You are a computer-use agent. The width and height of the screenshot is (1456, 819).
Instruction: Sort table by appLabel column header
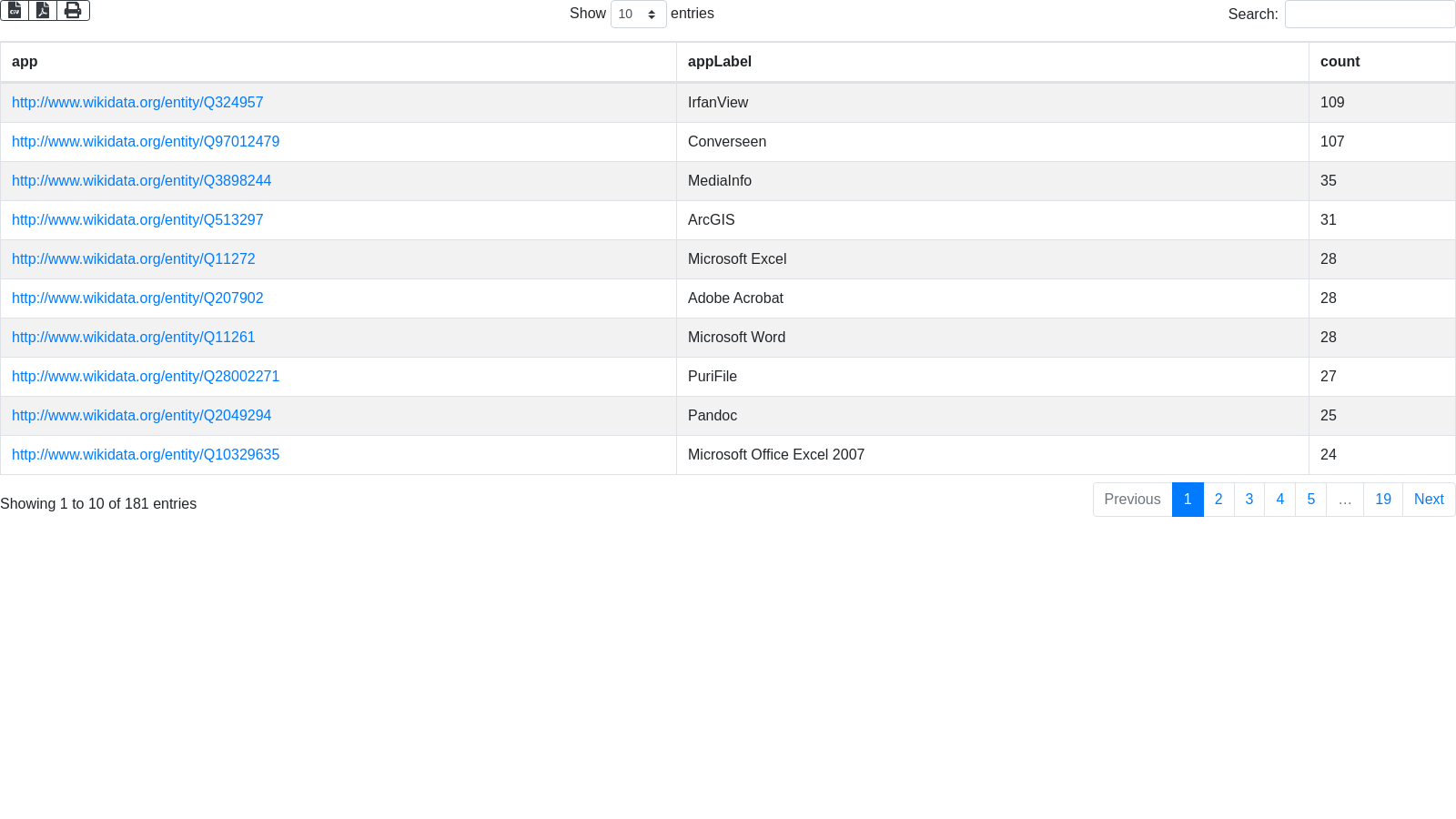coord(993,62)
